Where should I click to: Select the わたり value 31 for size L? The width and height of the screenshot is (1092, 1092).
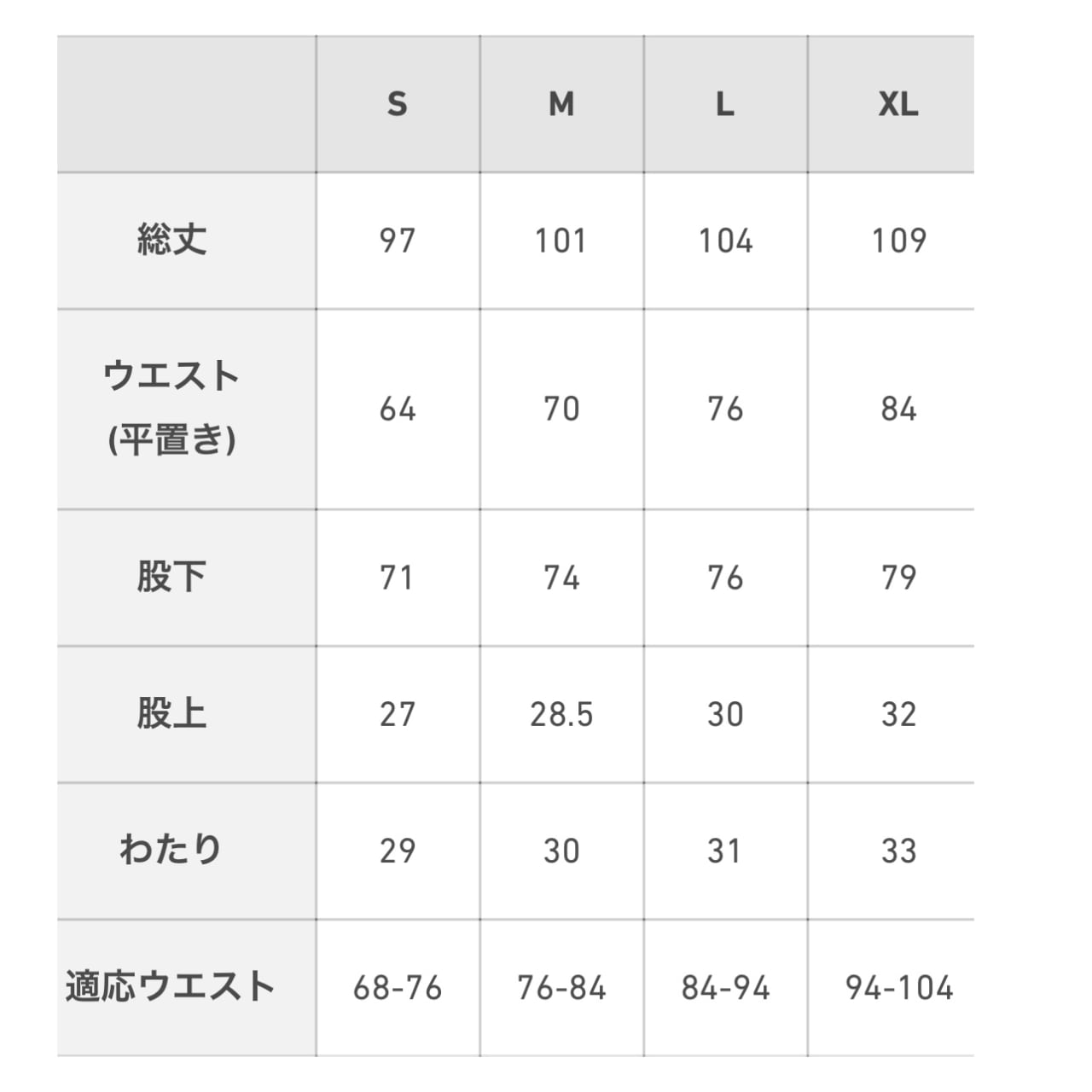pyautogui.click(x=724, y=851)
